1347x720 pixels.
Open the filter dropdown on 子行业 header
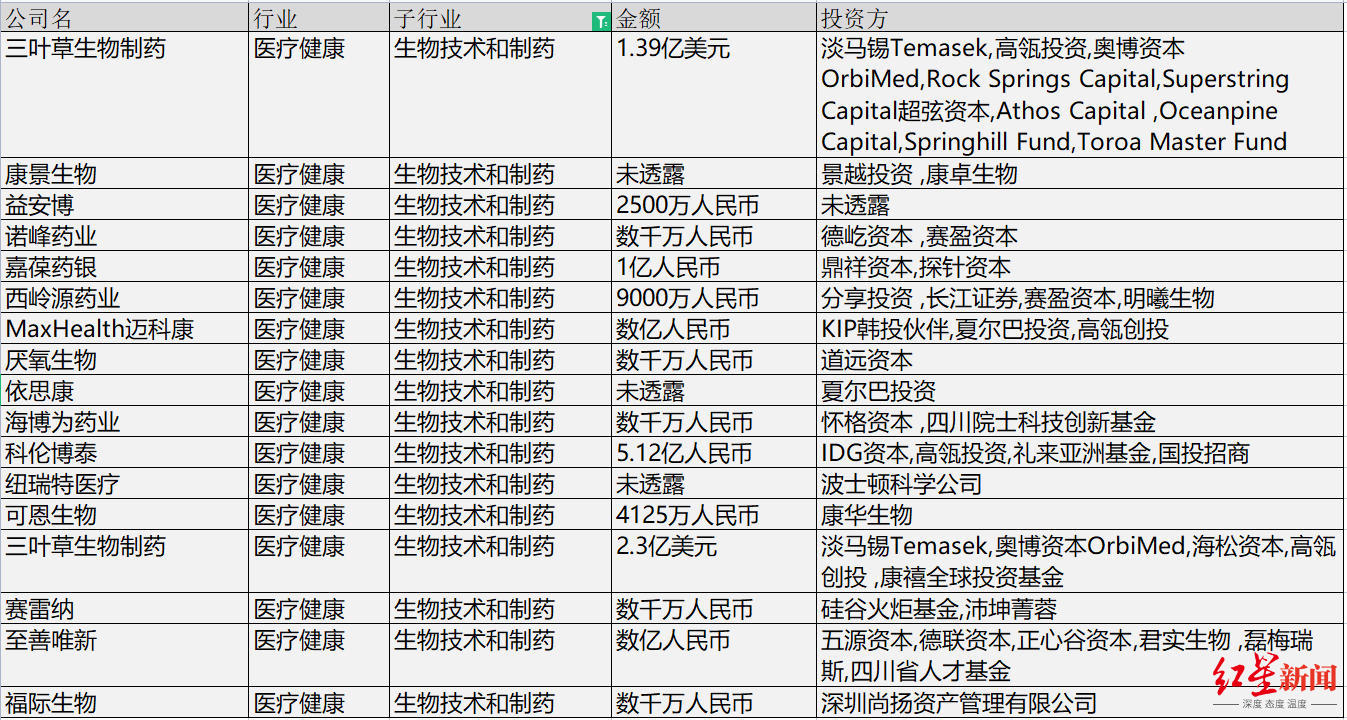click(x=600, y=21)
